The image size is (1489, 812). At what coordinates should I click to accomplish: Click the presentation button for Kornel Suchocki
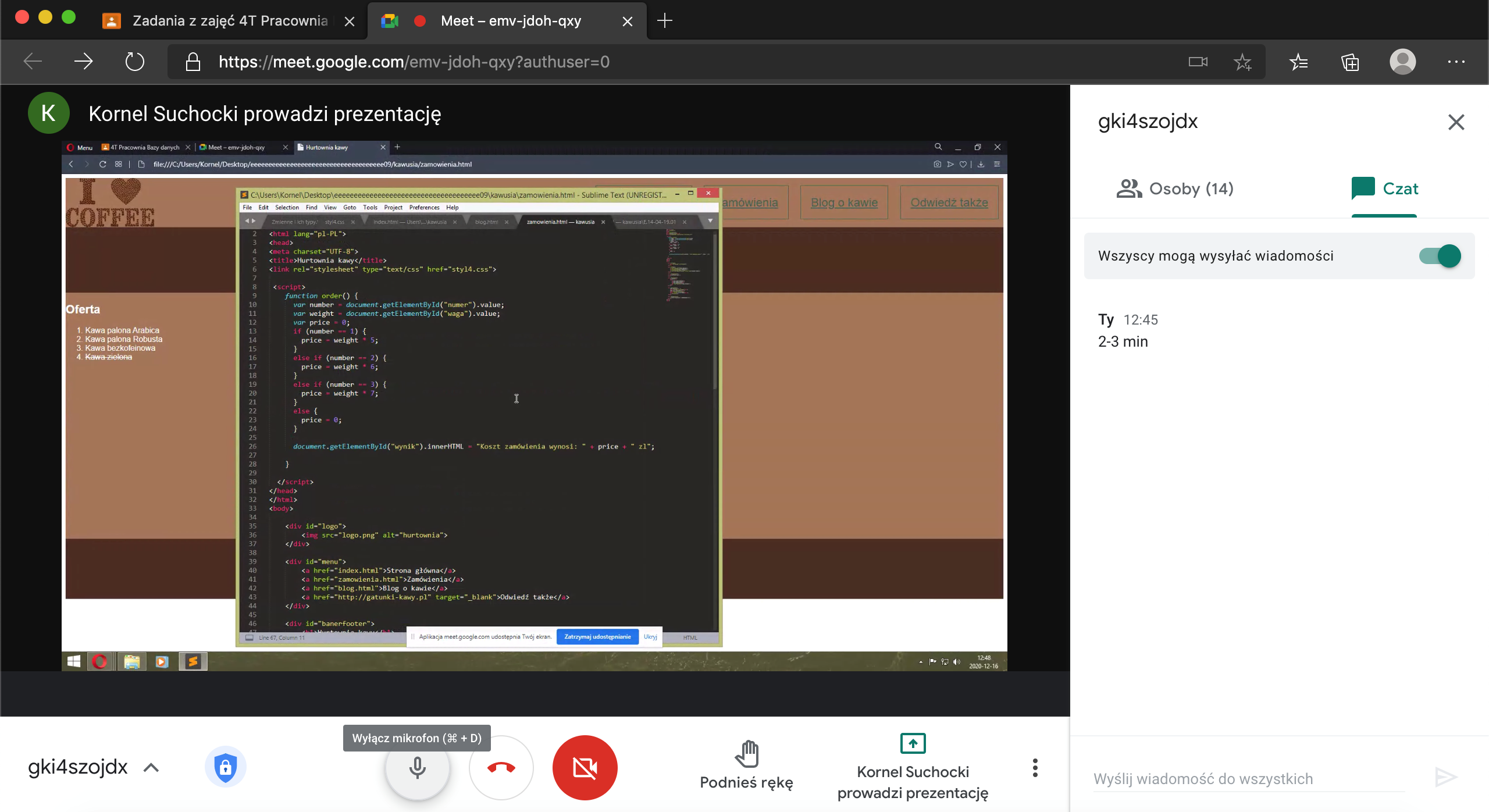pos(913,767)
